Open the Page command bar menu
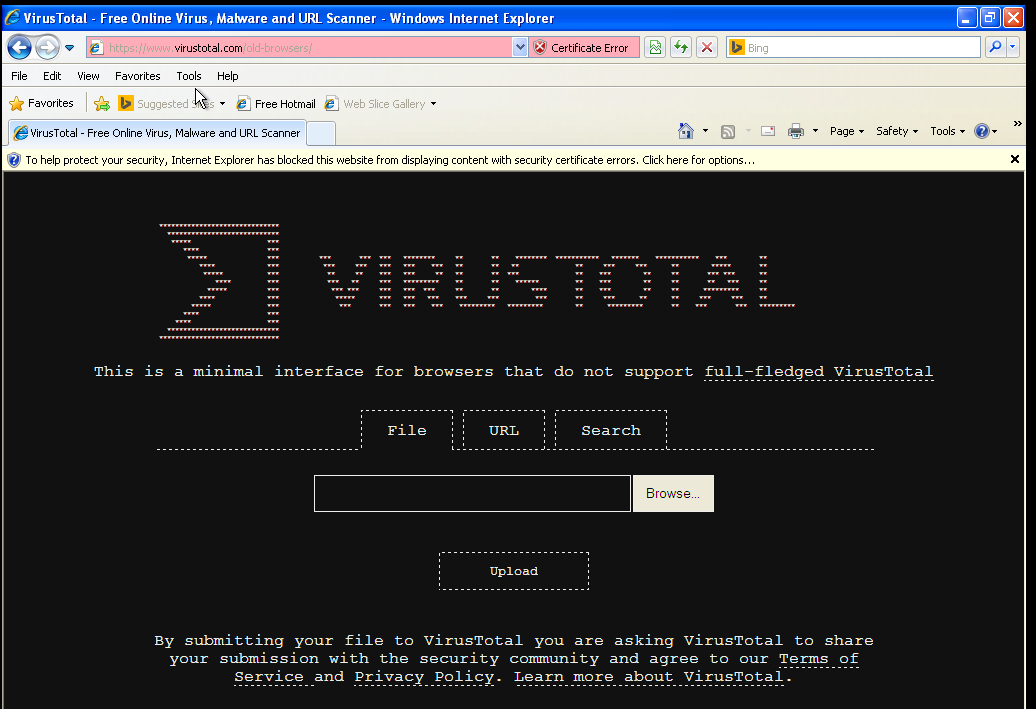Image resolution: width=1036 pixels, height=709 pixels. coord(846,131)
